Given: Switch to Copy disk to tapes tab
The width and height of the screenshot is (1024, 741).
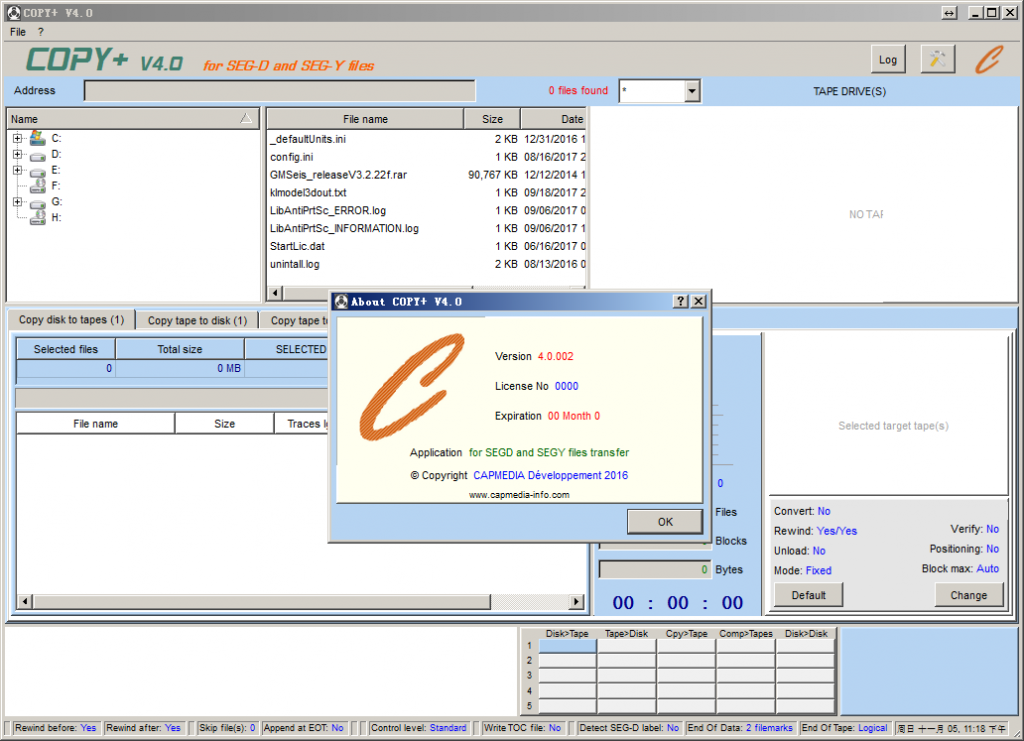Looking at the screenshot, I should point(71,320).
